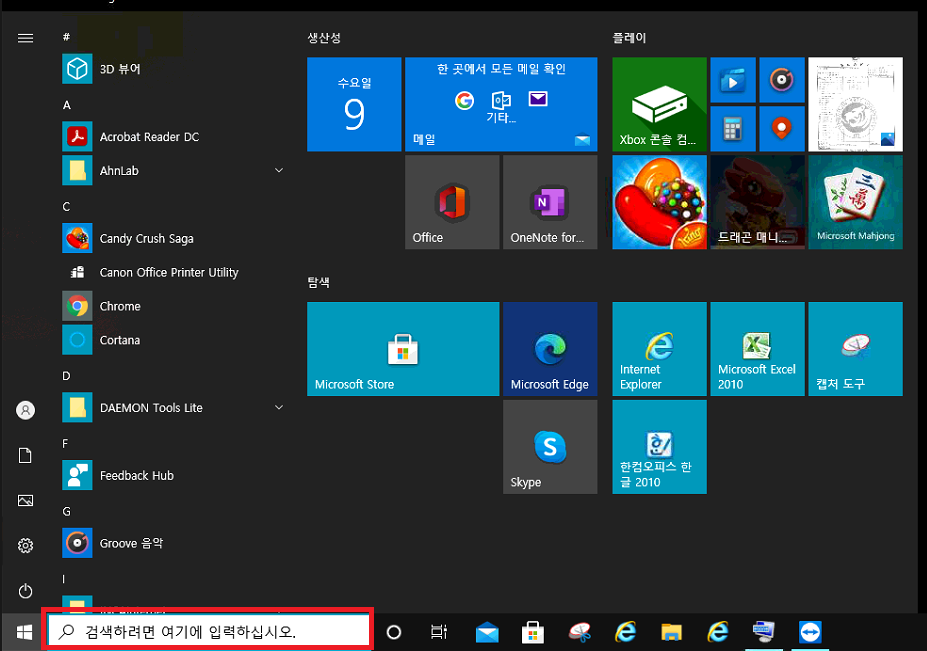
Task: Open the 캡처 도구 tile
Action: 855,349
